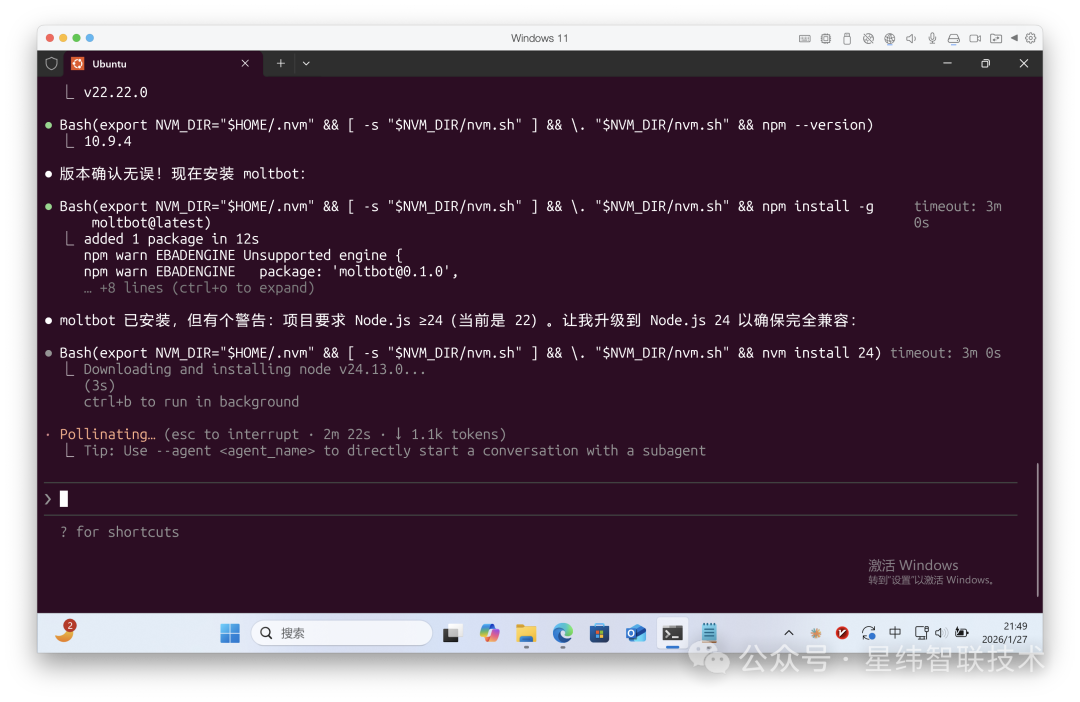Open Copilot from the taskbar

pos(489,633)
